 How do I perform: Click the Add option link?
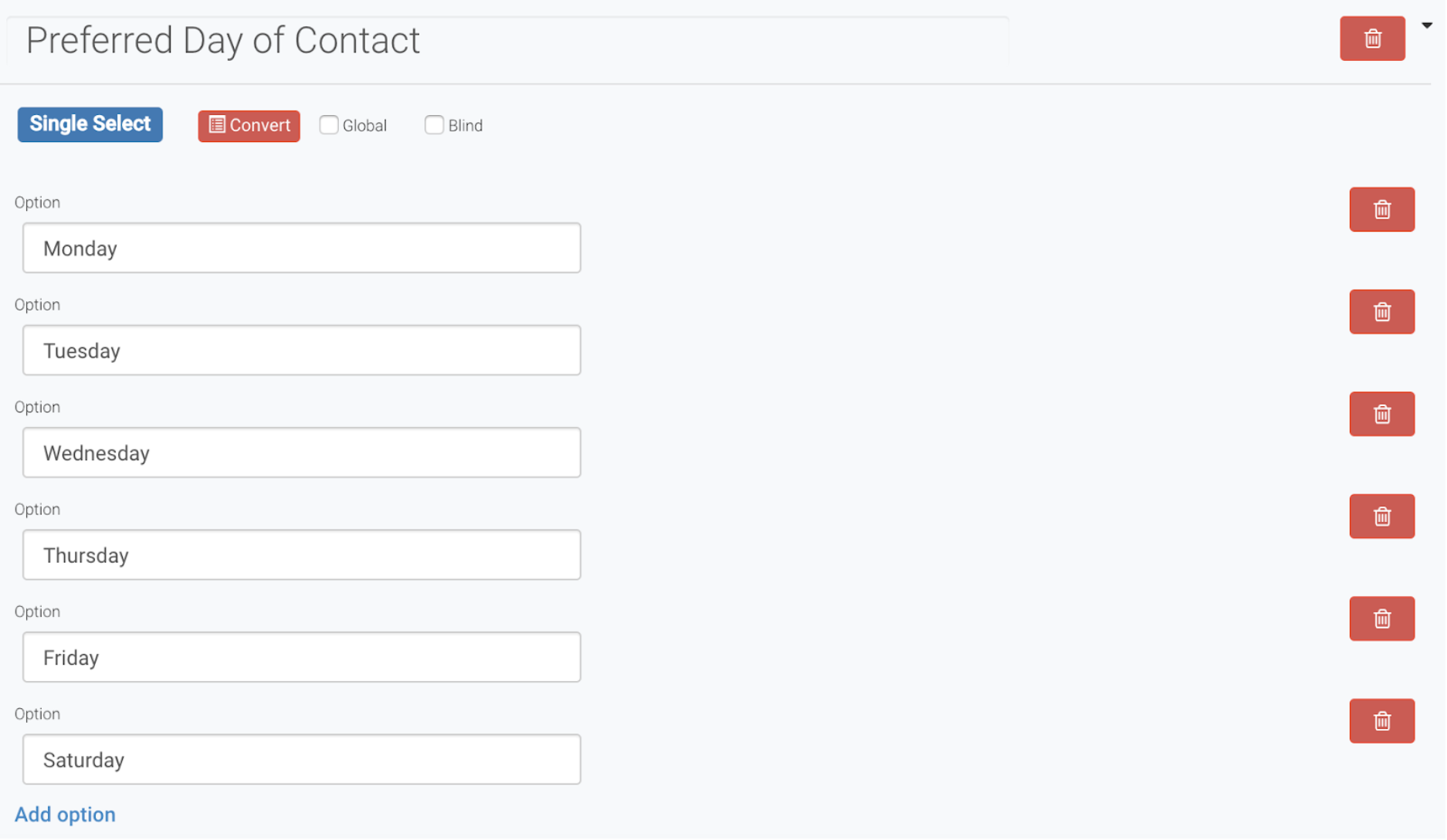coord(65,815)
